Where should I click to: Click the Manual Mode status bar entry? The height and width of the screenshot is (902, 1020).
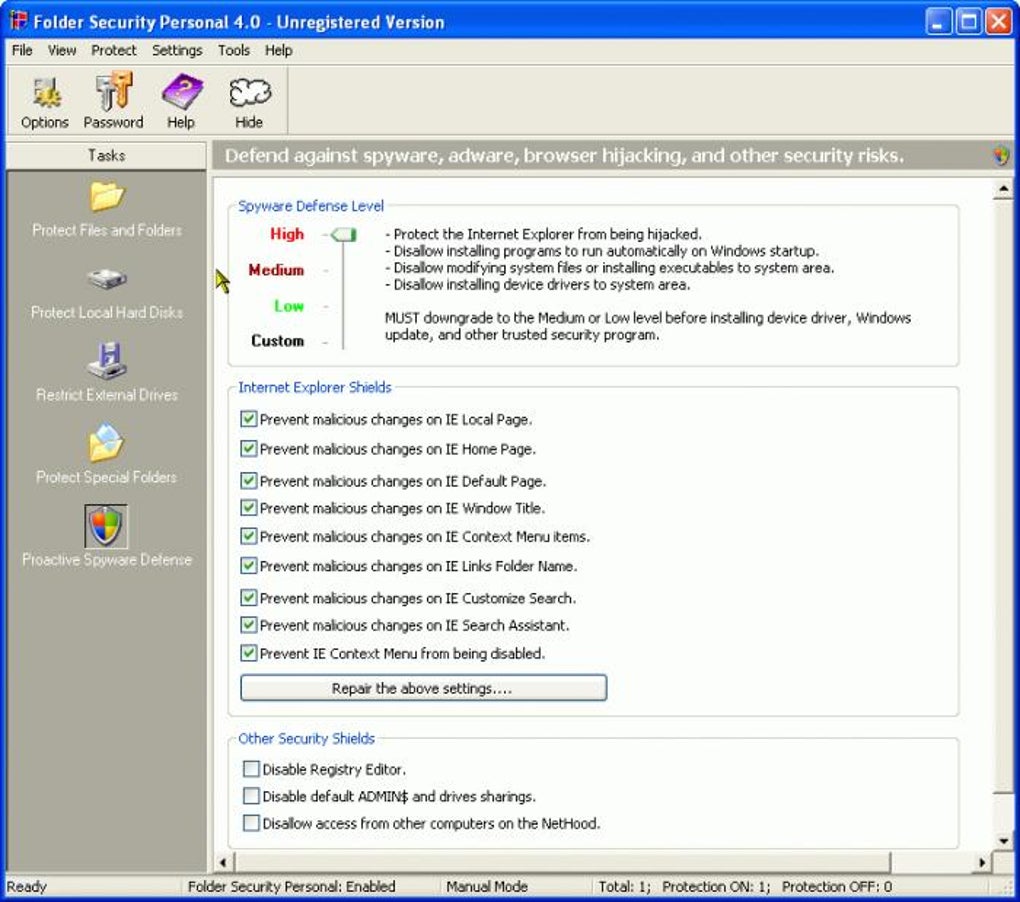[x=487, y=886]
